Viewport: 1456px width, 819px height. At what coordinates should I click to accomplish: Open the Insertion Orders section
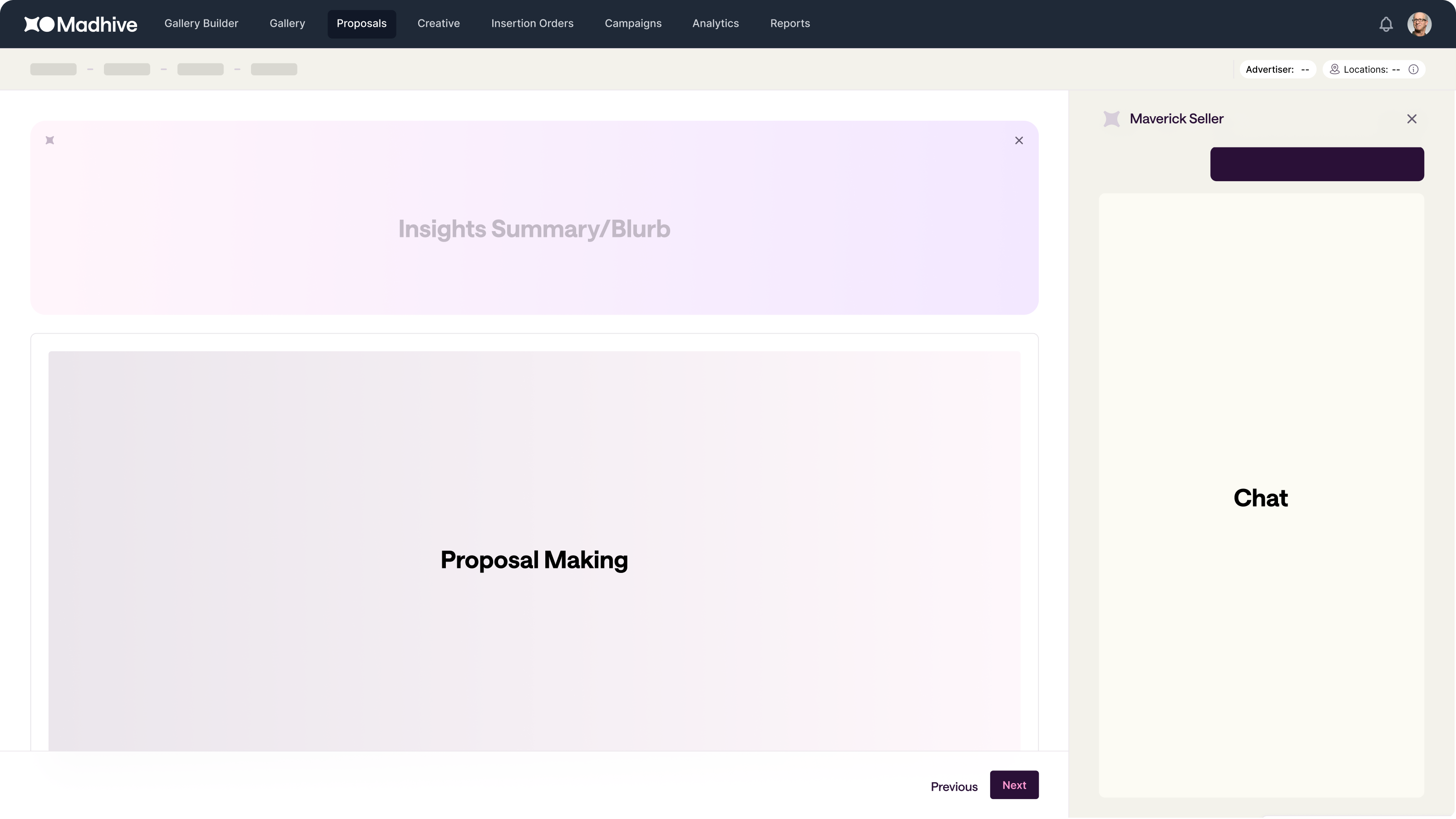pyautogui.click(x=532, y=24)
